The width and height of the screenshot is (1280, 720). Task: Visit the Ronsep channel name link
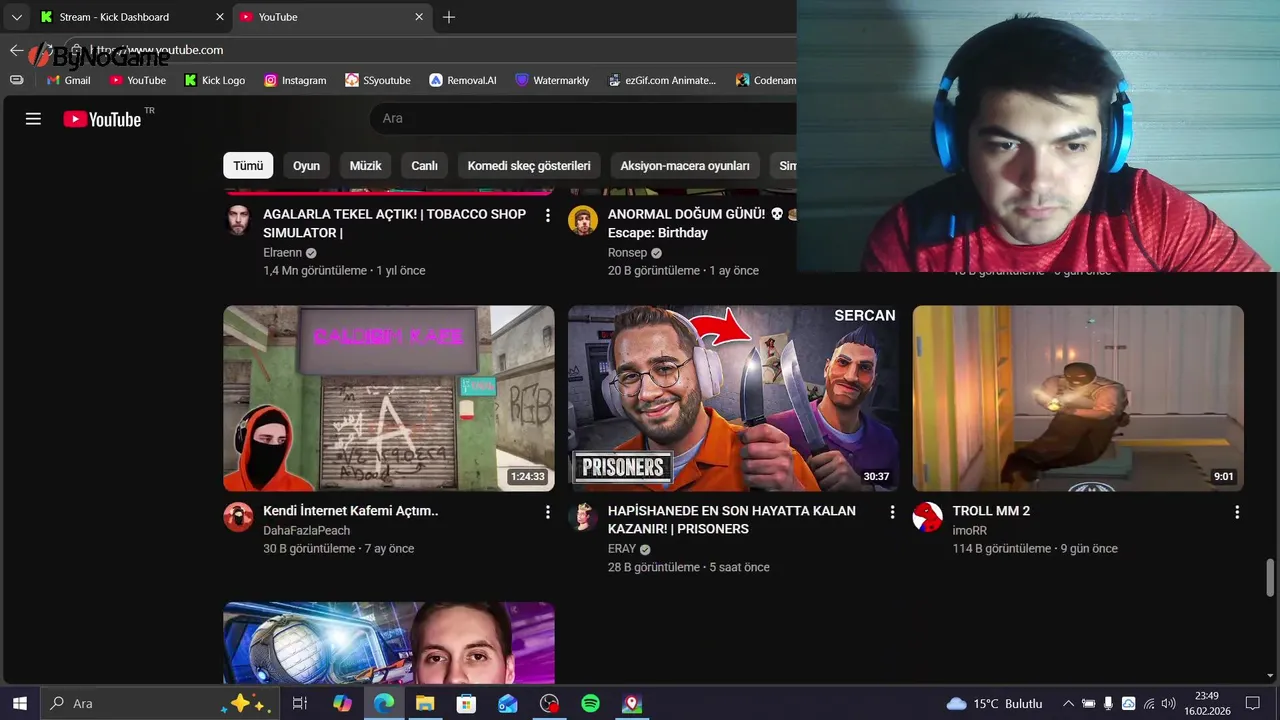pos(627,253)
